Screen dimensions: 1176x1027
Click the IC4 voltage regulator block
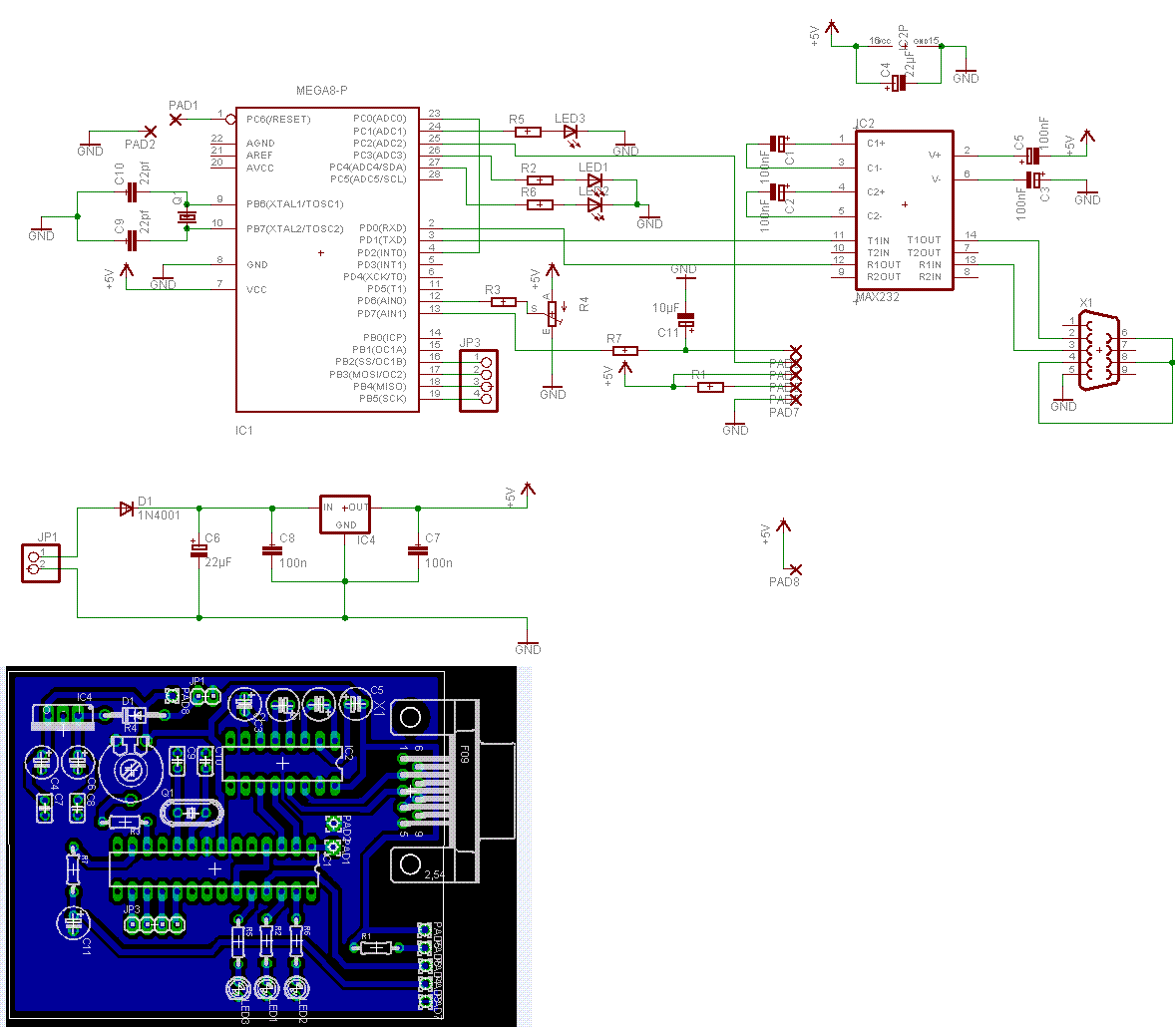click(345, 514)
